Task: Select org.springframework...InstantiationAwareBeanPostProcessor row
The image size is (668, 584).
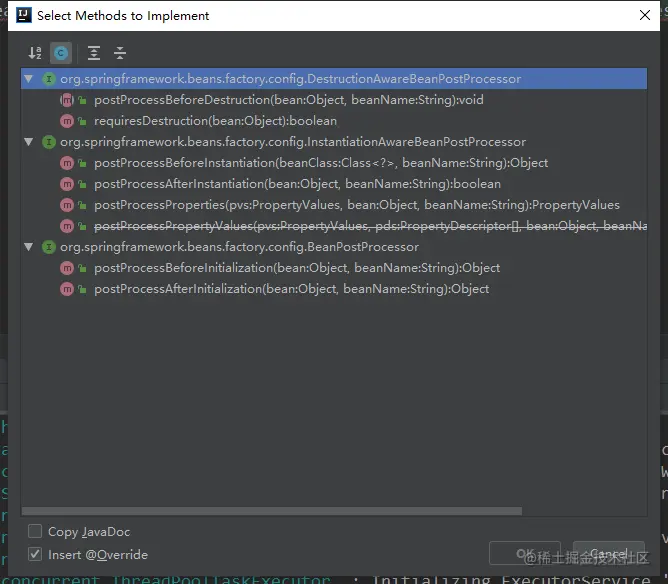Action: pyautogui.click(x=334, y=142)
